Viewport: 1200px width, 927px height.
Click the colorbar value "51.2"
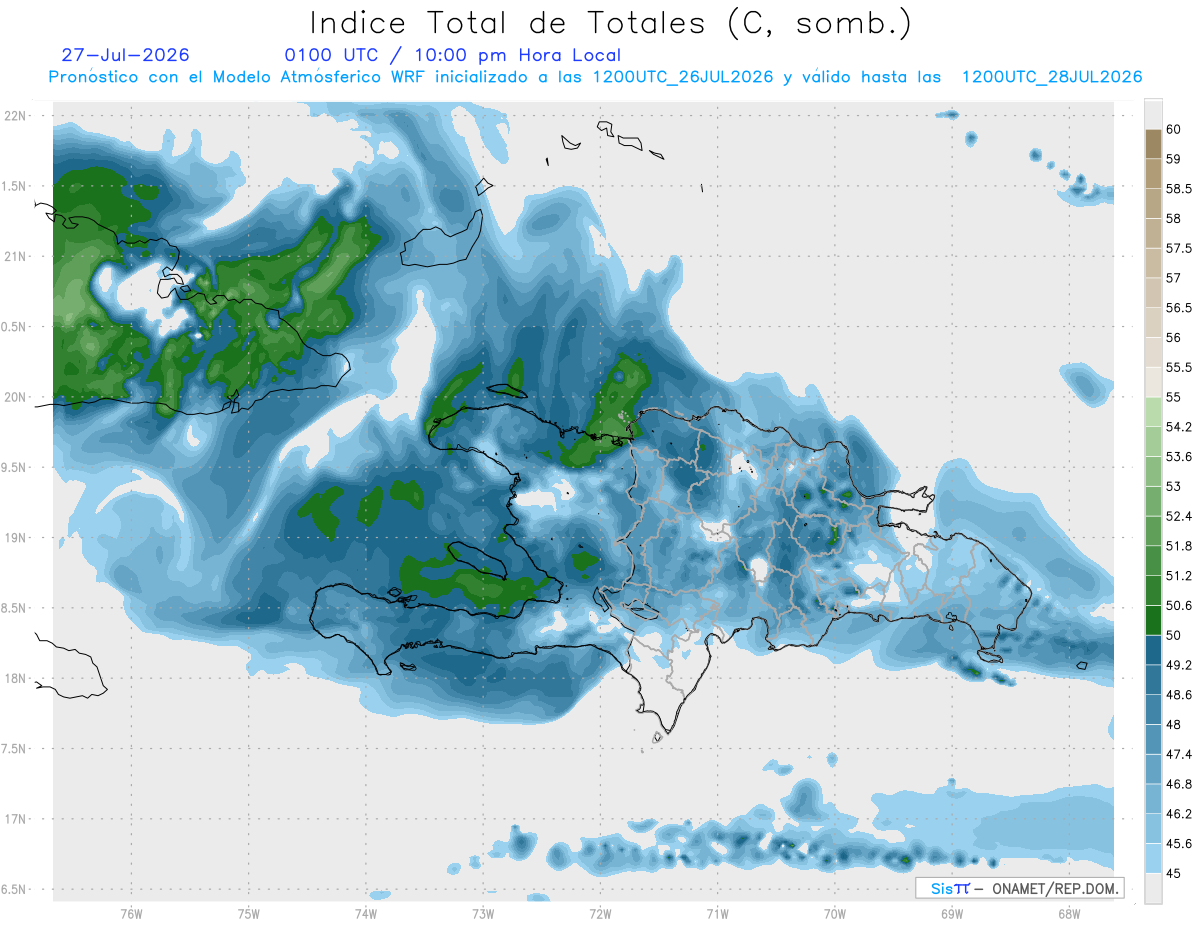pyautogui.click(x=1179, y=576)
